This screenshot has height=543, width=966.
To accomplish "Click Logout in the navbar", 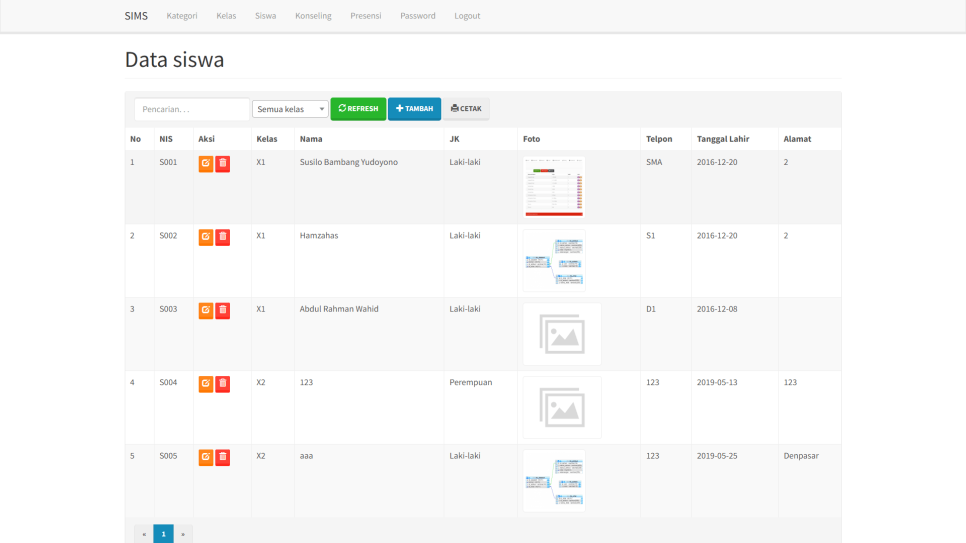I will 467,16.
